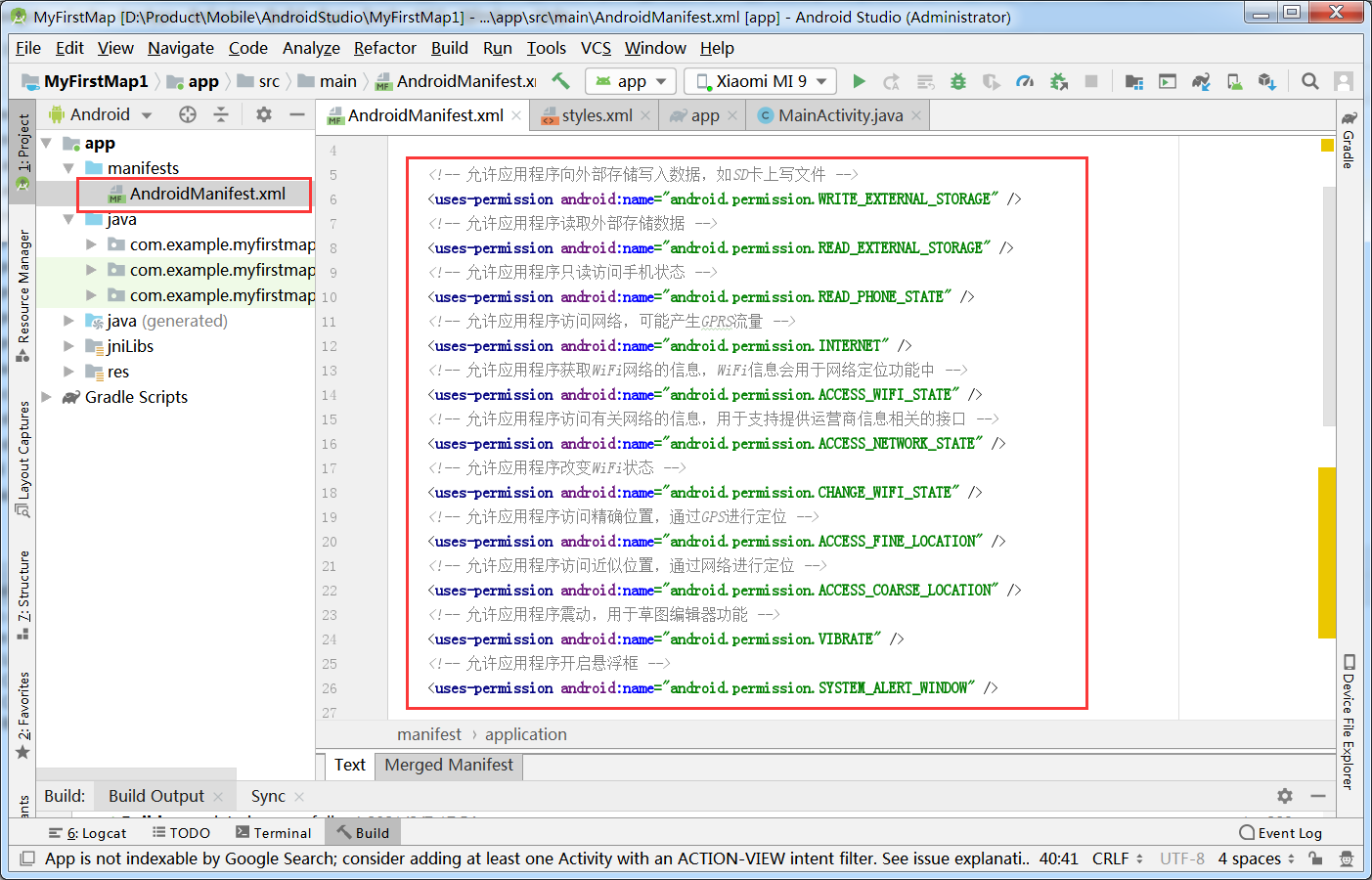The height and width of the screenshot is (880, 1372).
Task: Open the Refactor menu
Action: 385,48
